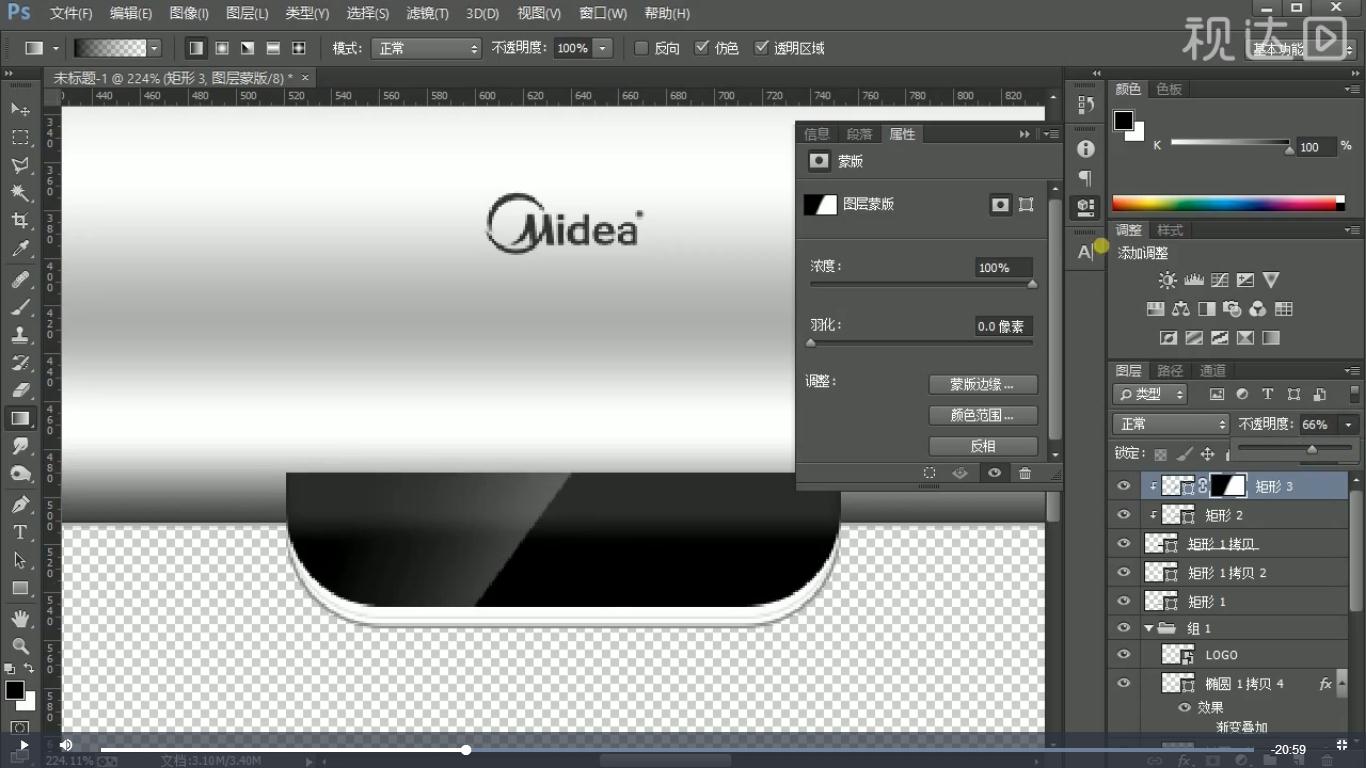
Task: Click the 蒙版边缘... button
Action: tap(983, 384)
